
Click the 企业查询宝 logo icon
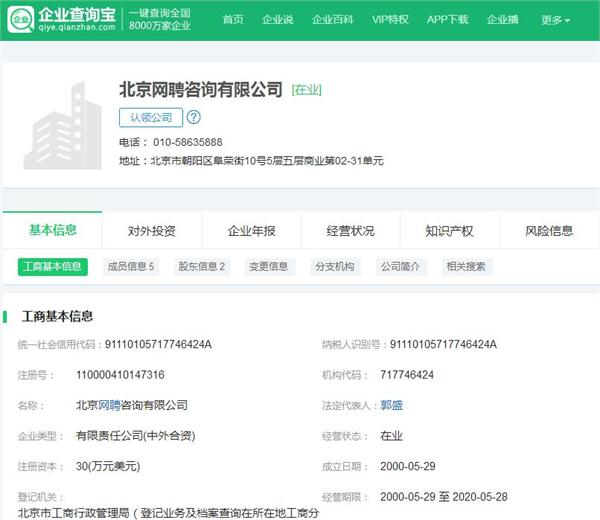pyautogui.click(x=21, y=19)
